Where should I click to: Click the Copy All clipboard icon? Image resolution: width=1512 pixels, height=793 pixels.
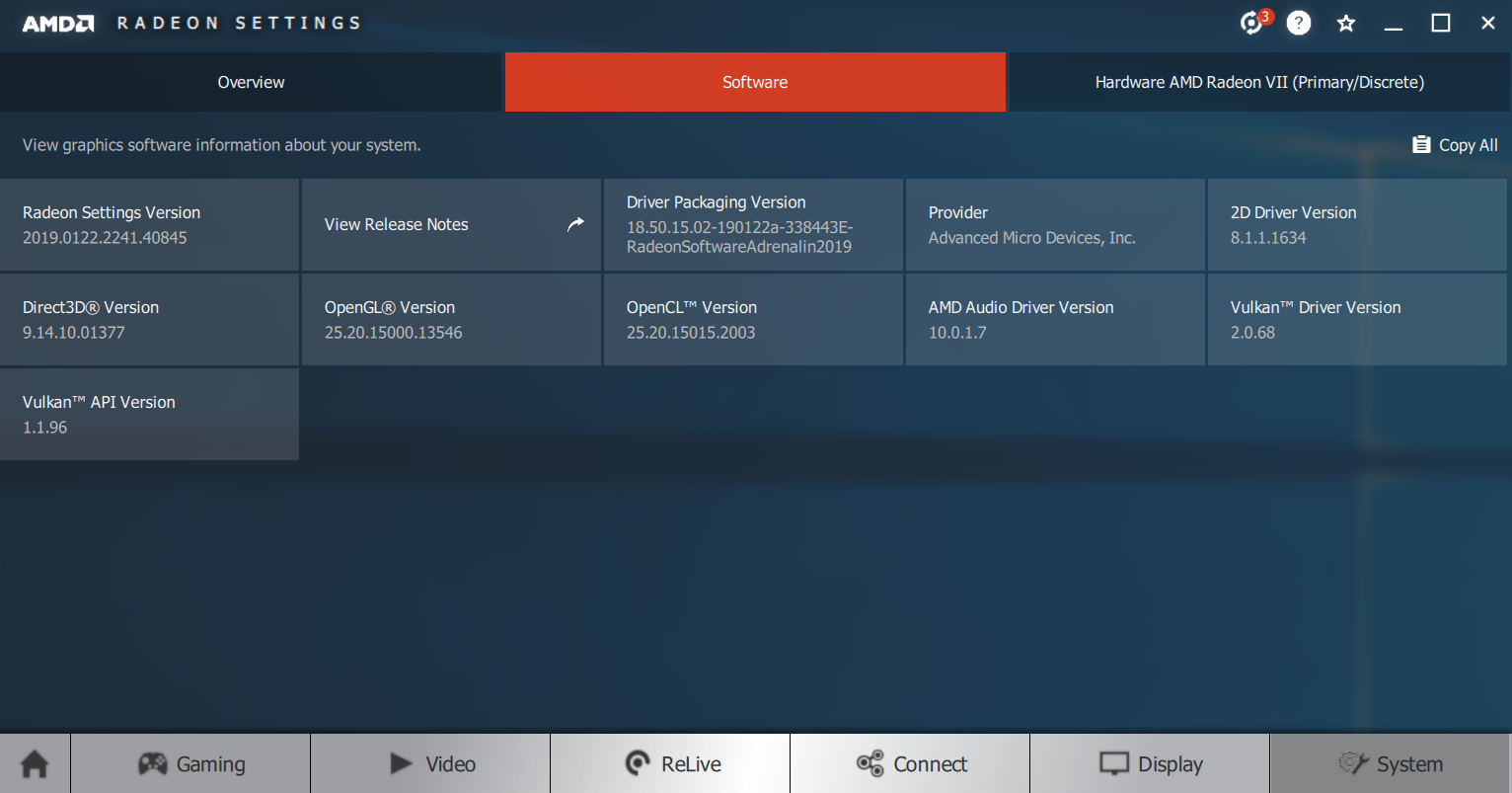pyautogui.click(x=1421, y=144)
